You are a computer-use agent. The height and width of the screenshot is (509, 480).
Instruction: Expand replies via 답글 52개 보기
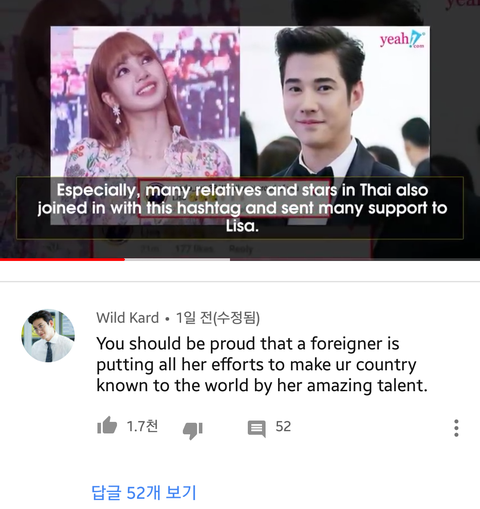click(144, 492)
